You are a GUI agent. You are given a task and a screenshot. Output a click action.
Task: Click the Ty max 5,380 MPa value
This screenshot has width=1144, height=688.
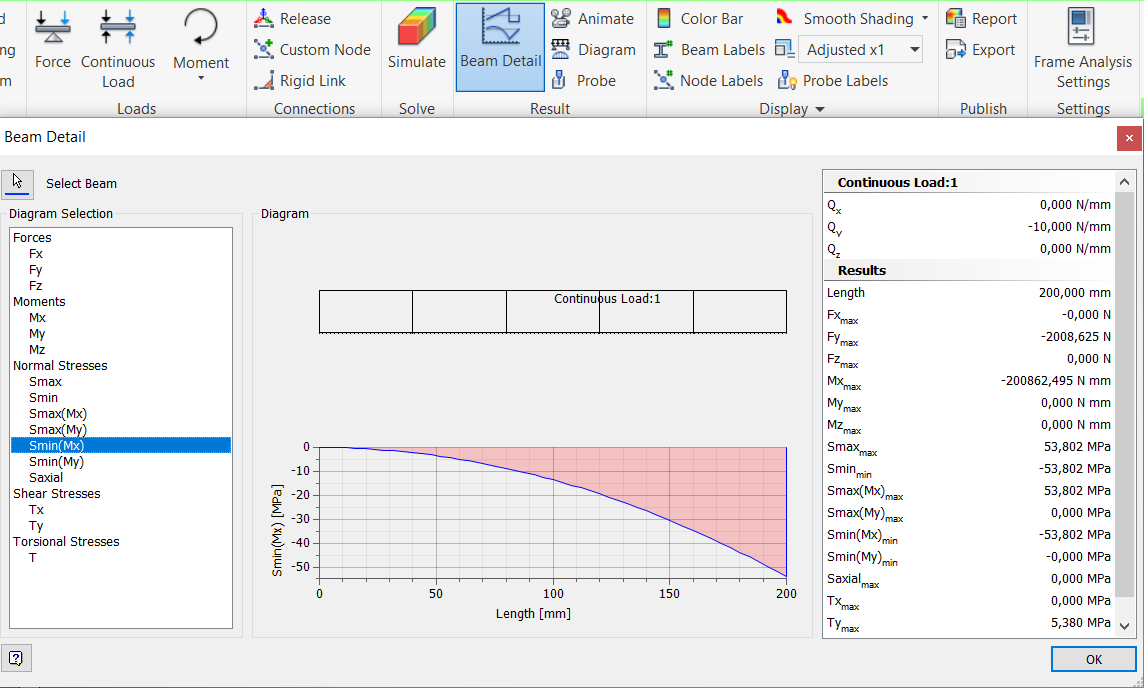pyautogui.click(x=1081, y=623)
